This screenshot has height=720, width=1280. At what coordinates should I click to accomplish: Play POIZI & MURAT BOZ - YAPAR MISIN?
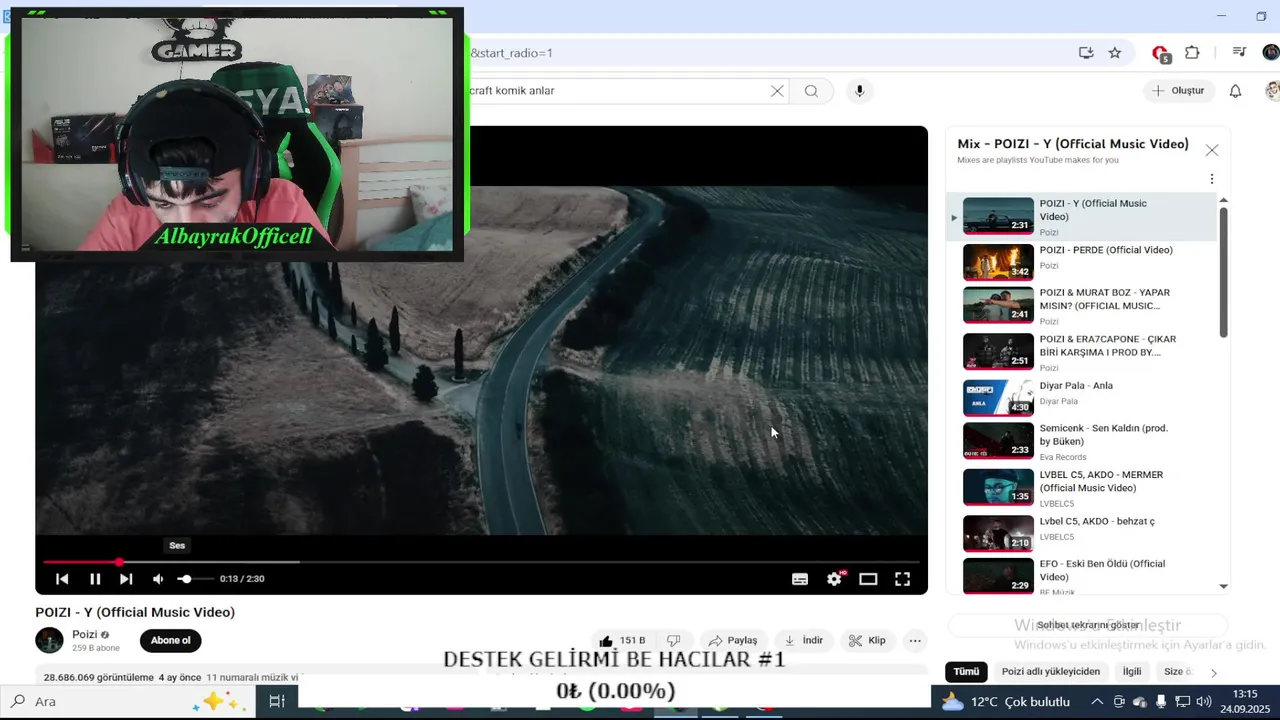1081,306
